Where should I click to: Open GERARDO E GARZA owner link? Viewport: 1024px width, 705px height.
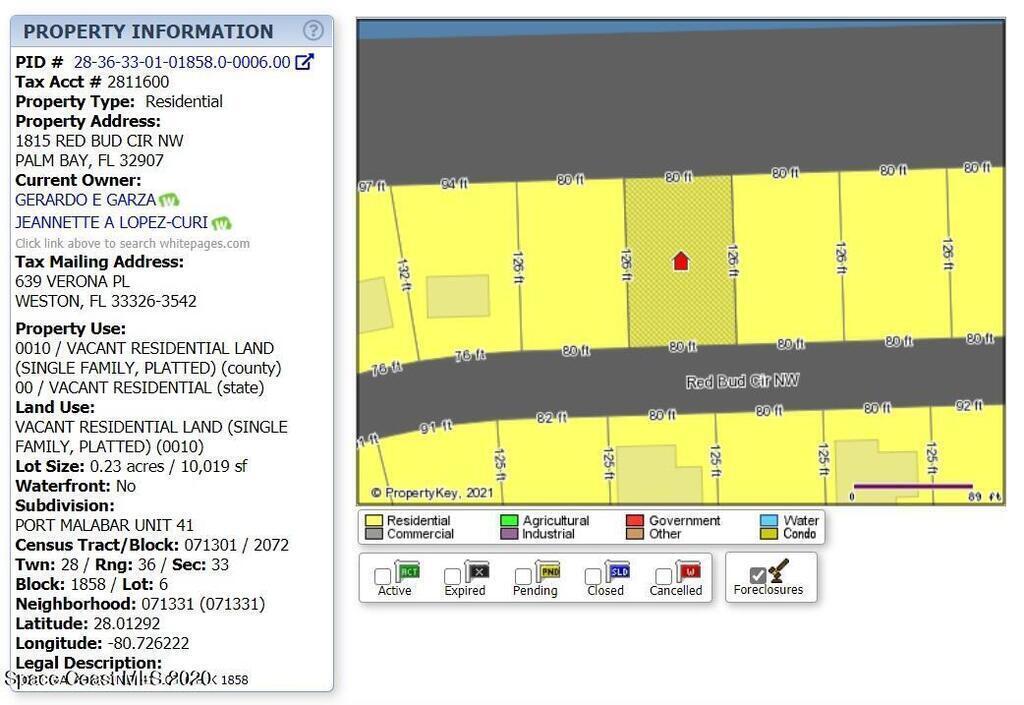(85, 200)
